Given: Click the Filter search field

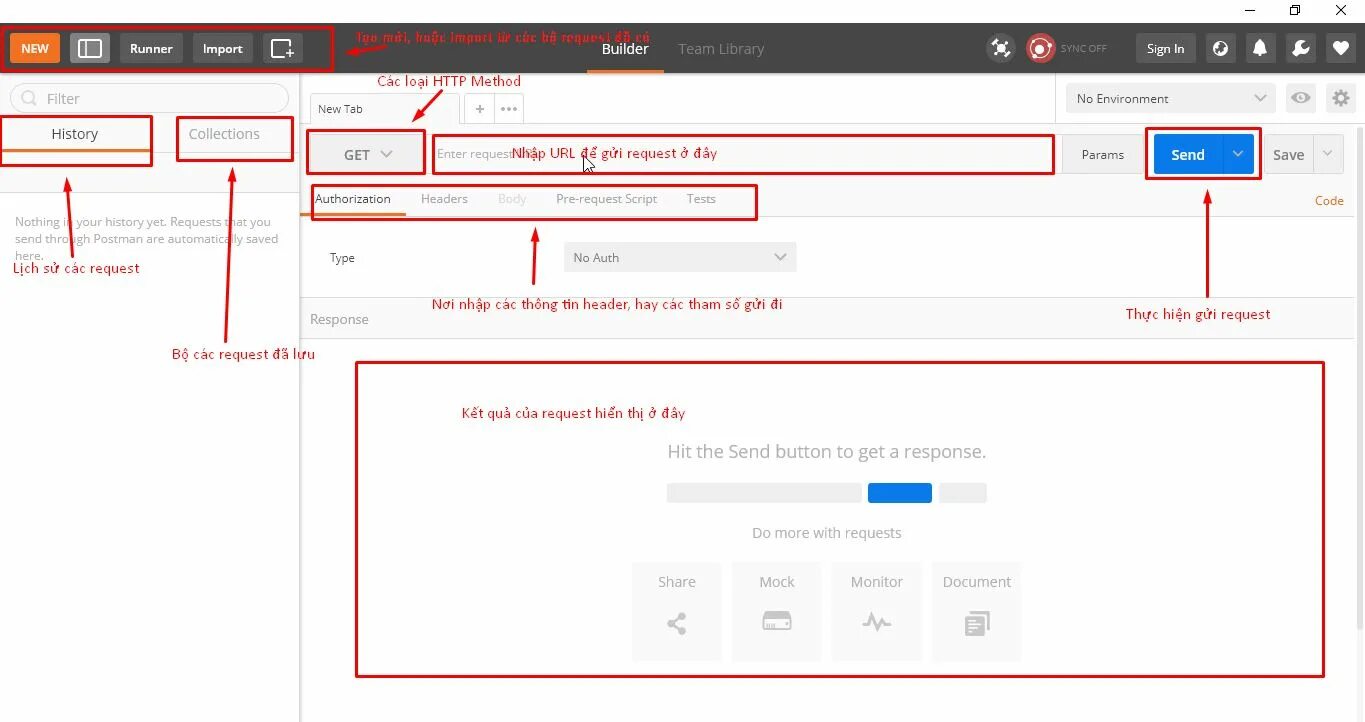Looking at the screenshot, I should pyautogui.click(x=149, y=98).
